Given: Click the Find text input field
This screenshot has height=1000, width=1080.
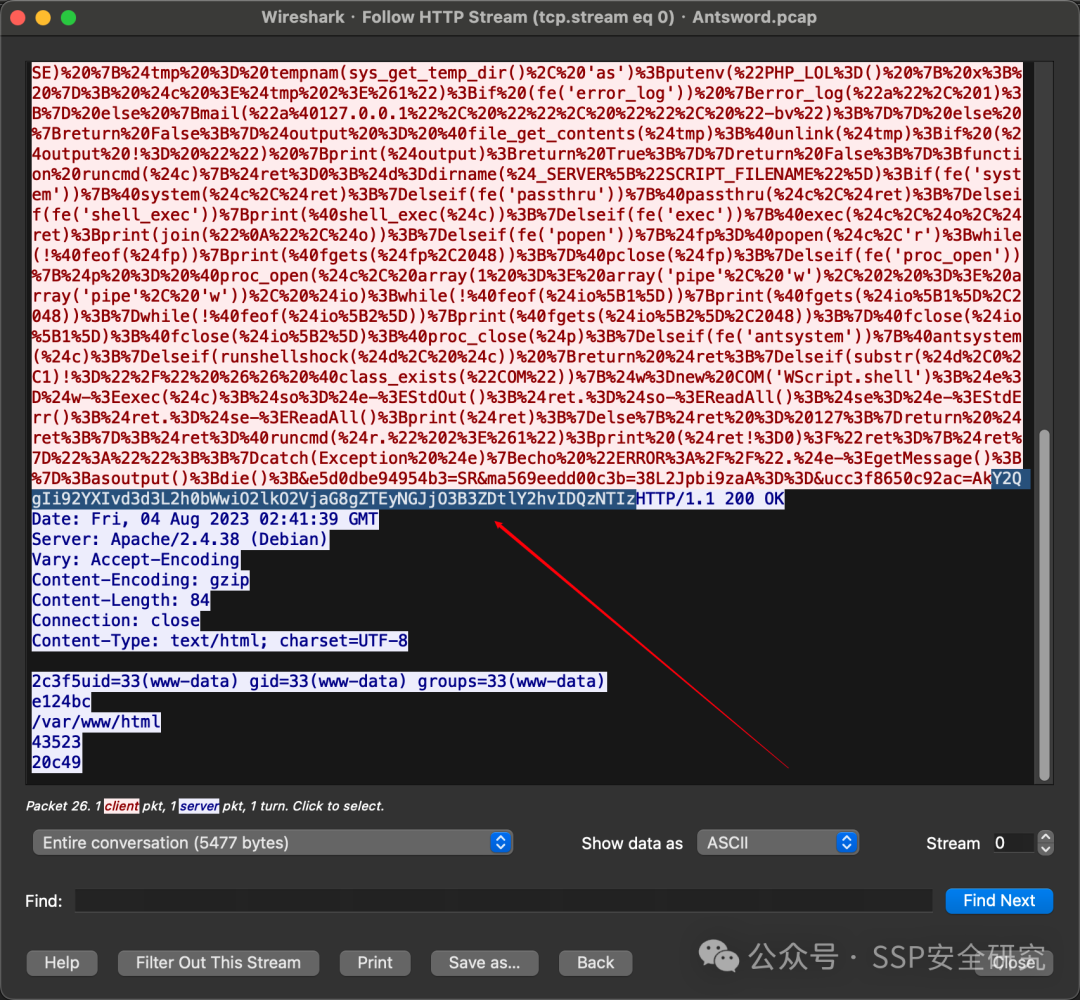Looking at the screenshot, I should (503, 900).
